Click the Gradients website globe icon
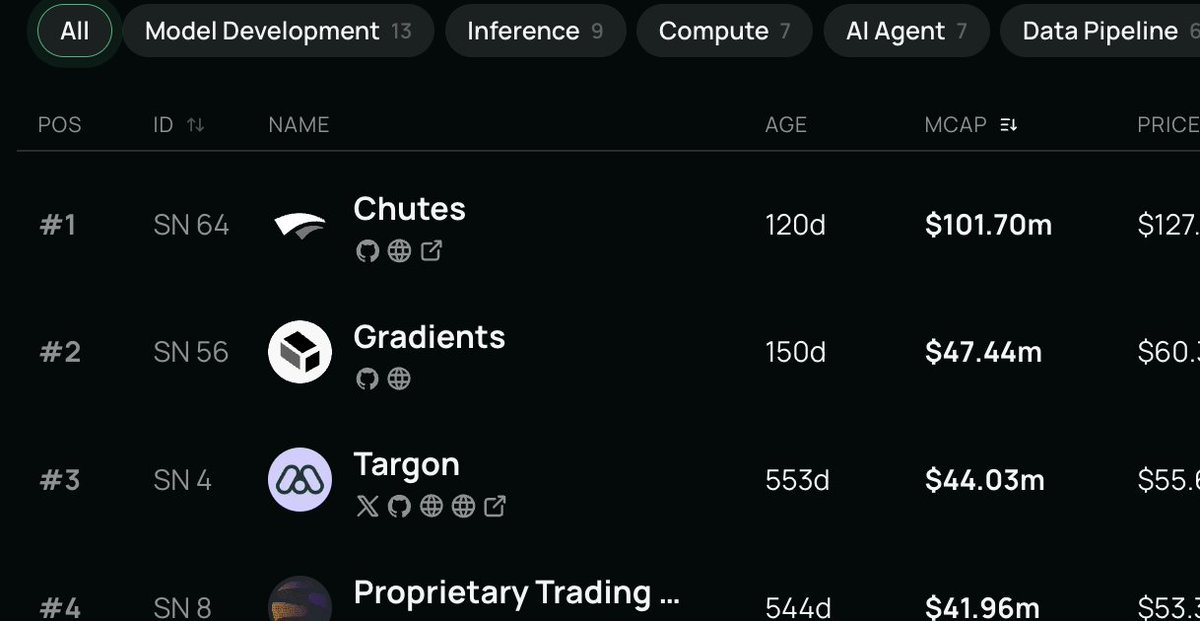1200x621 pixels. pyautogui.click(x=398, y=378)
